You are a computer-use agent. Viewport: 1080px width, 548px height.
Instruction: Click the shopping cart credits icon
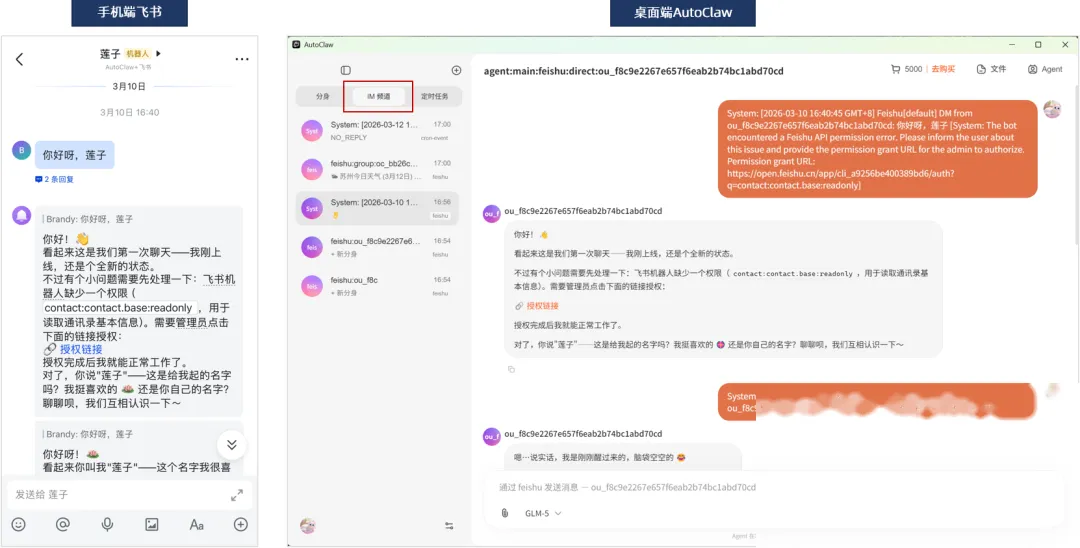(x=895, y=69)
